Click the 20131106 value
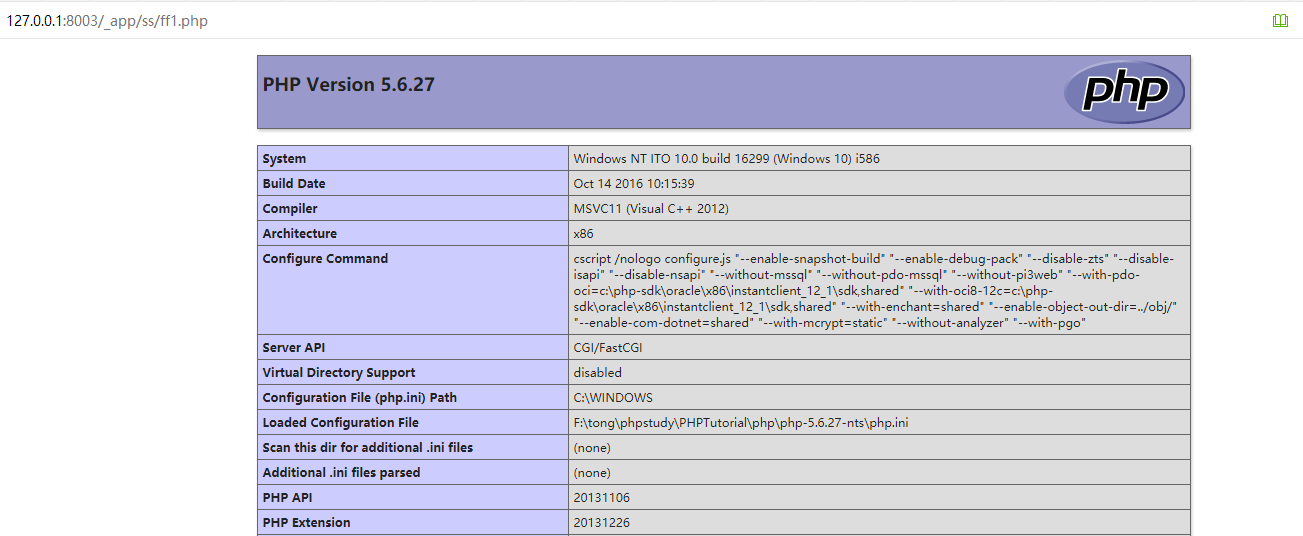This screenshot has width=1303, height=536. (601, 498)
